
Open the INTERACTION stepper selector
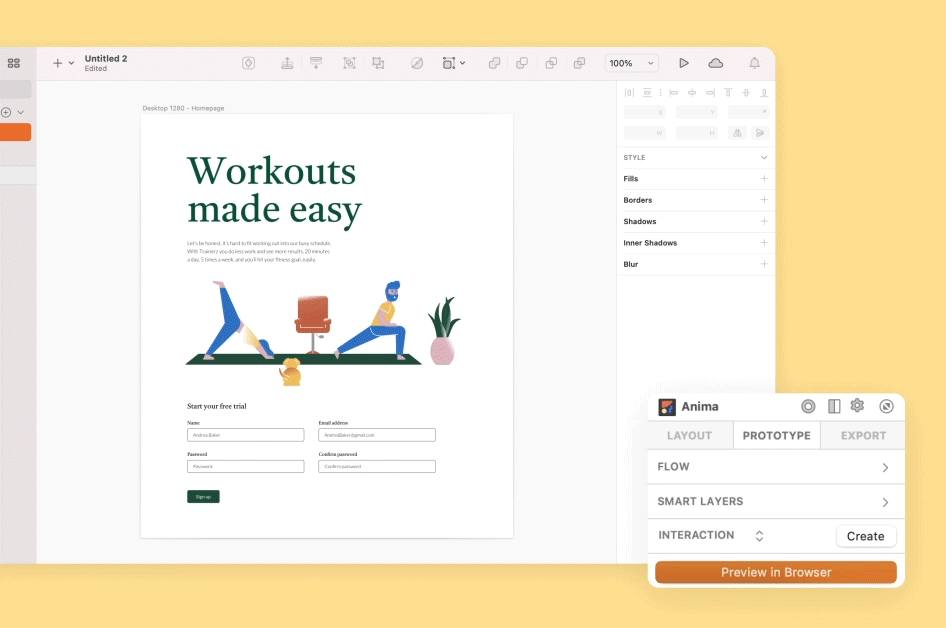point(759,536)
